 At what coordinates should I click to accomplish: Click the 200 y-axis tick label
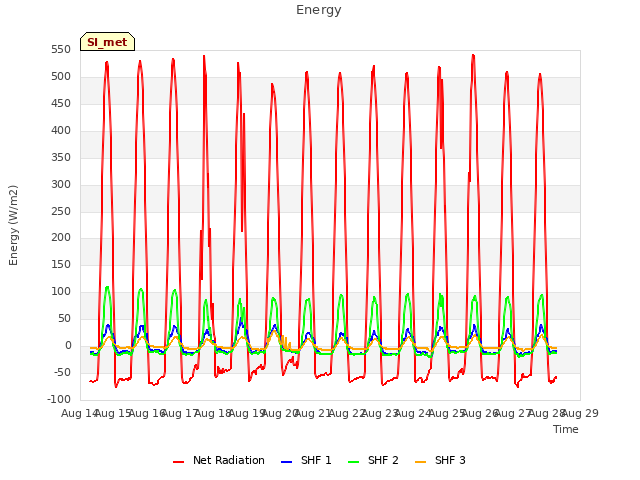pos(61,238)
